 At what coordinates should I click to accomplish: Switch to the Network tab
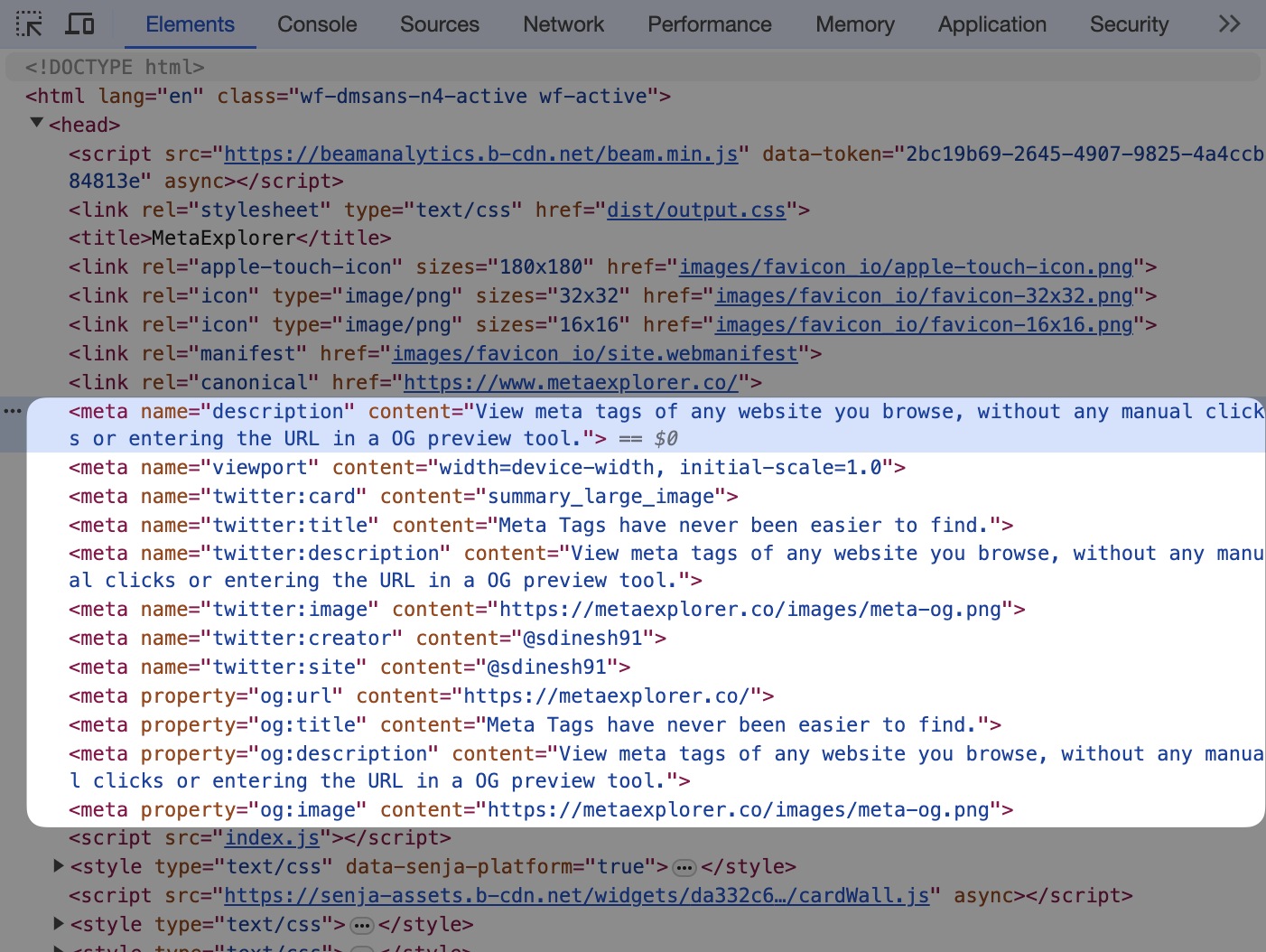click(x=563, y=24)
